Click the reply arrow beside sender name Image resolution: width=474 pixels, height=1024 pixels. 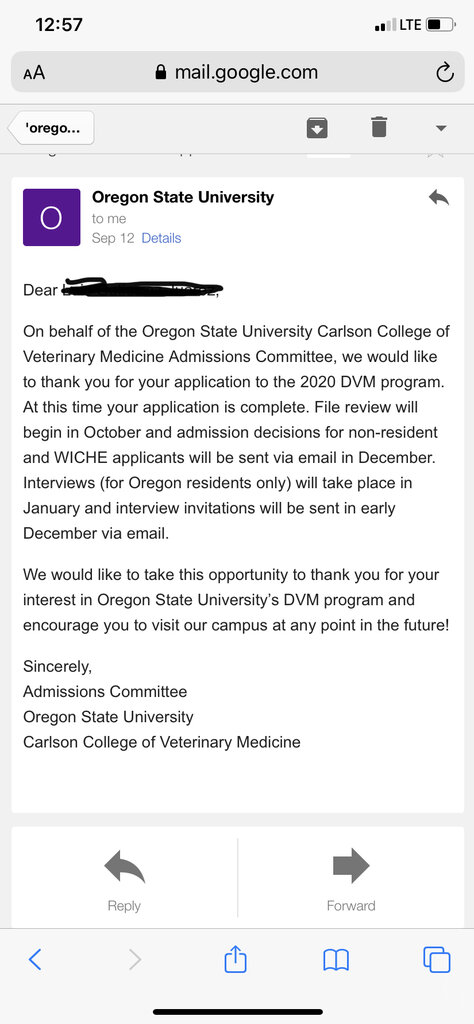click(439, 197)
